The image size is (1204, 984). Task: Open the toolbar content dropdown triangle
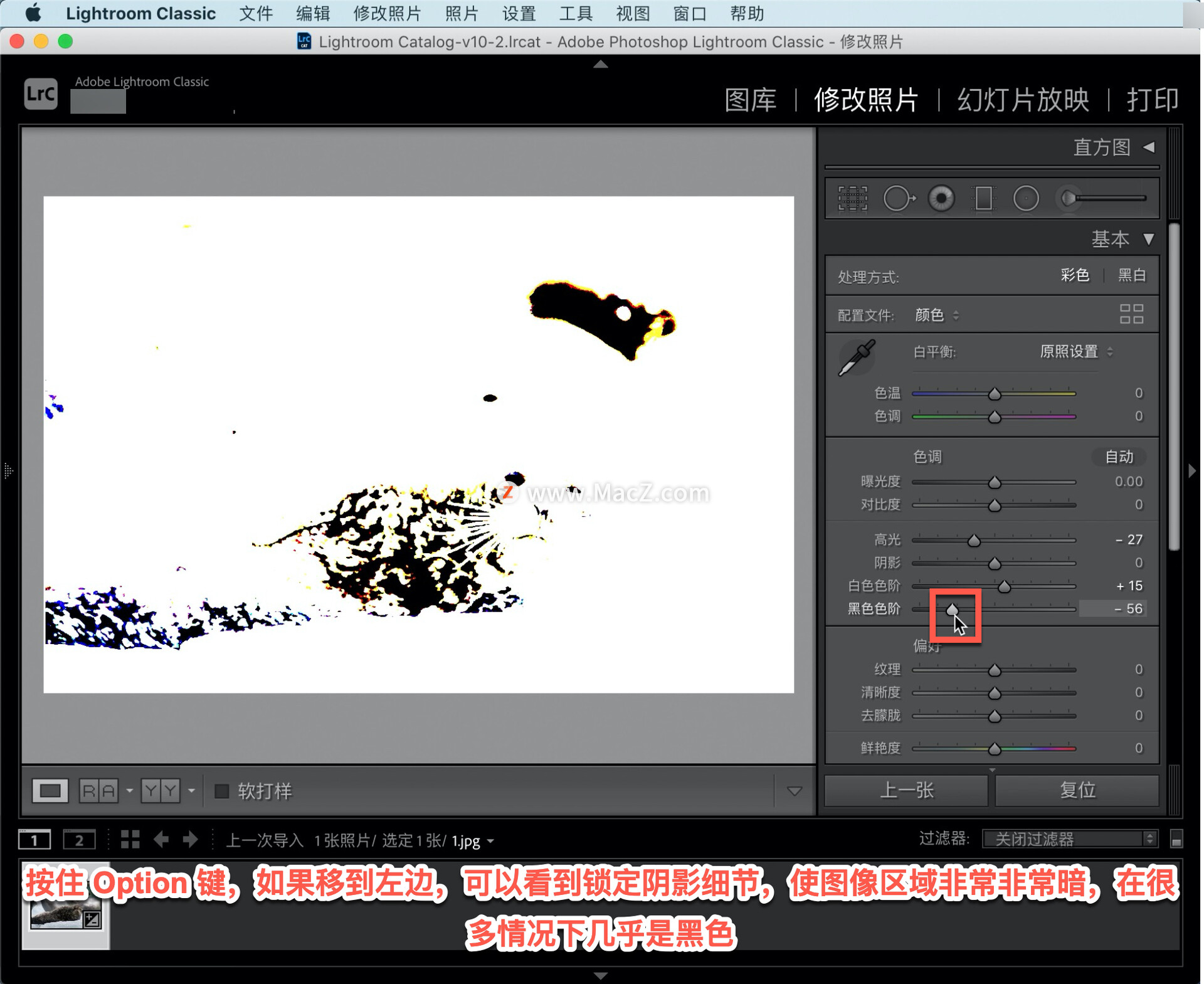795,793
